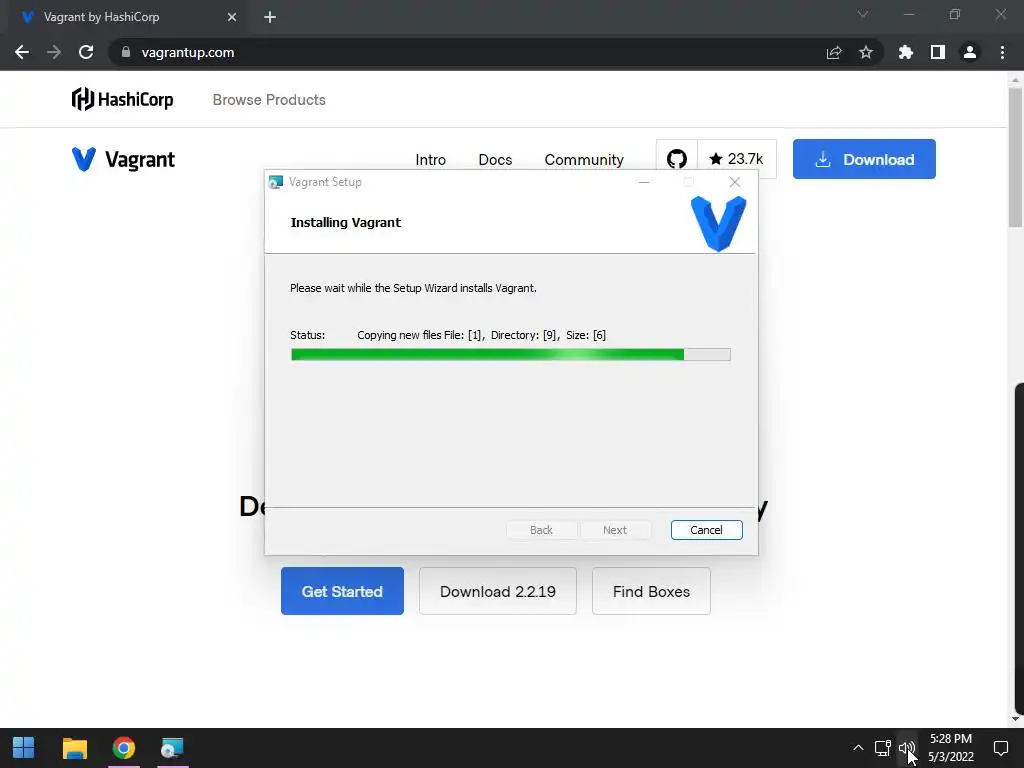Minimize the Vagrant Setup dialog
This screenshot has height=768, width=1024.
[x=644, y=182]
